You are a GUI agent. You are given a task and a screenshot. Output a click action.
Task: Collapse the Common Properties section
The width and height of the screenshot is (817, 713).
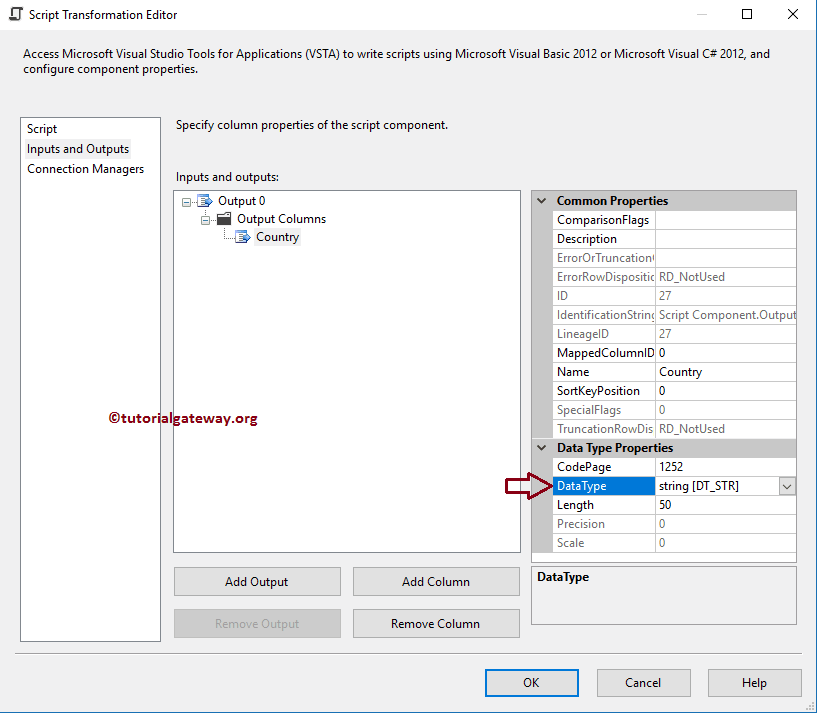[x=541, y=200]
